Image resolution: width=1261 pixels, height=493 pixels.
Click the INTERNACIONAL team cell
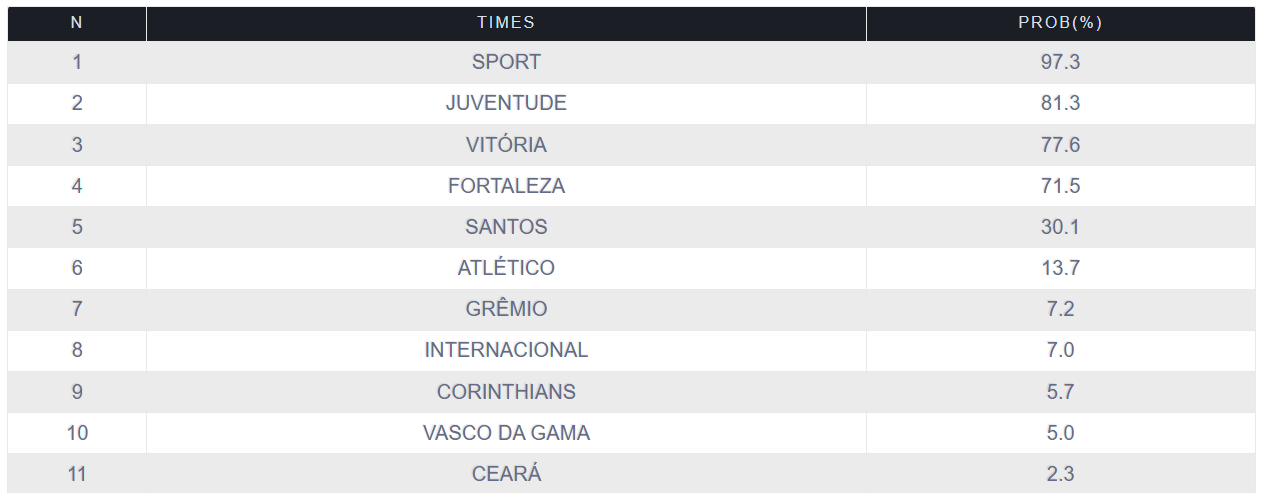tap(506, 350)
